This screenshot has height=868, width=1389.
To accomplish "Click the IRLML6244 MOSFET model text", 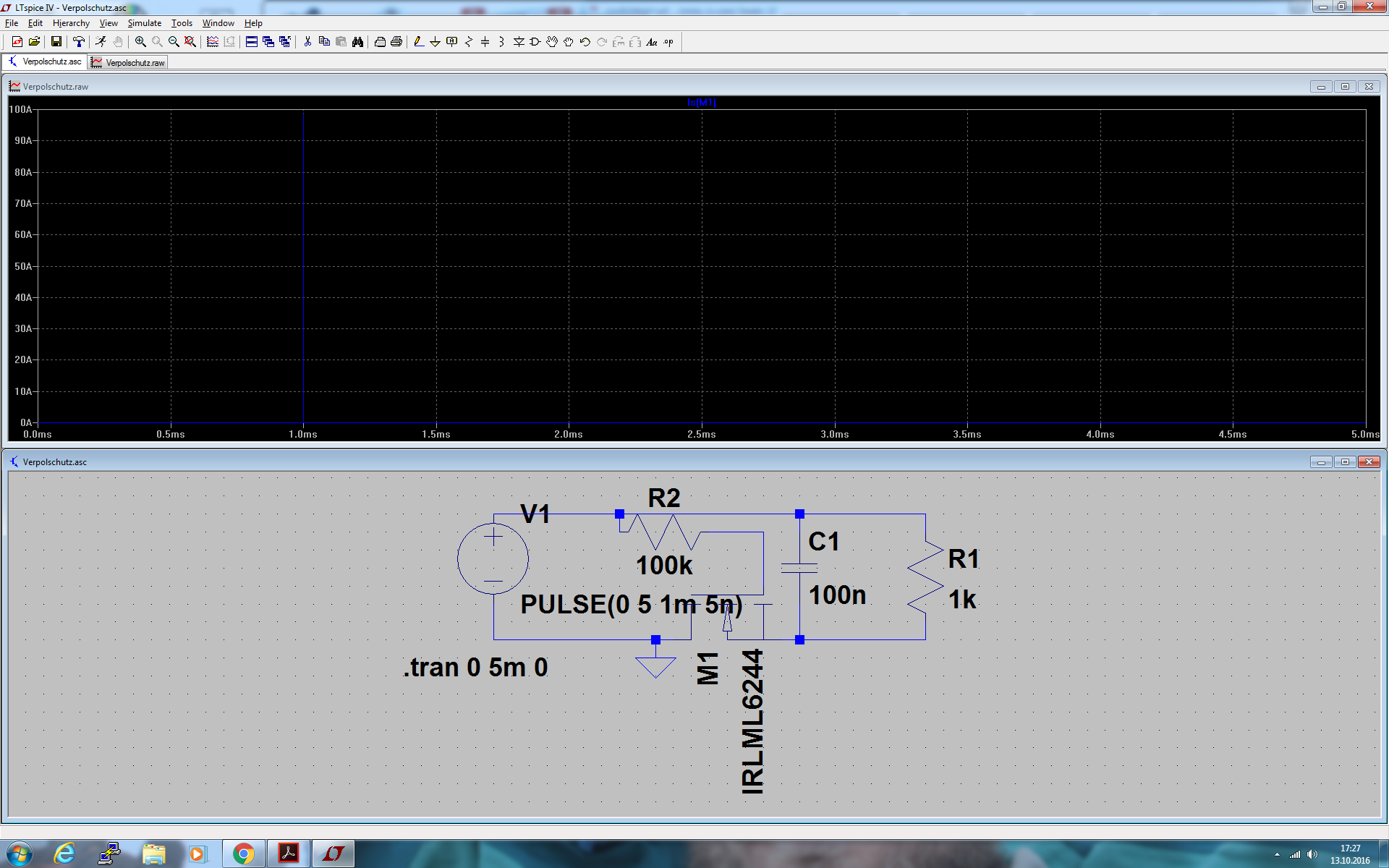I will (x=752, y=721).
